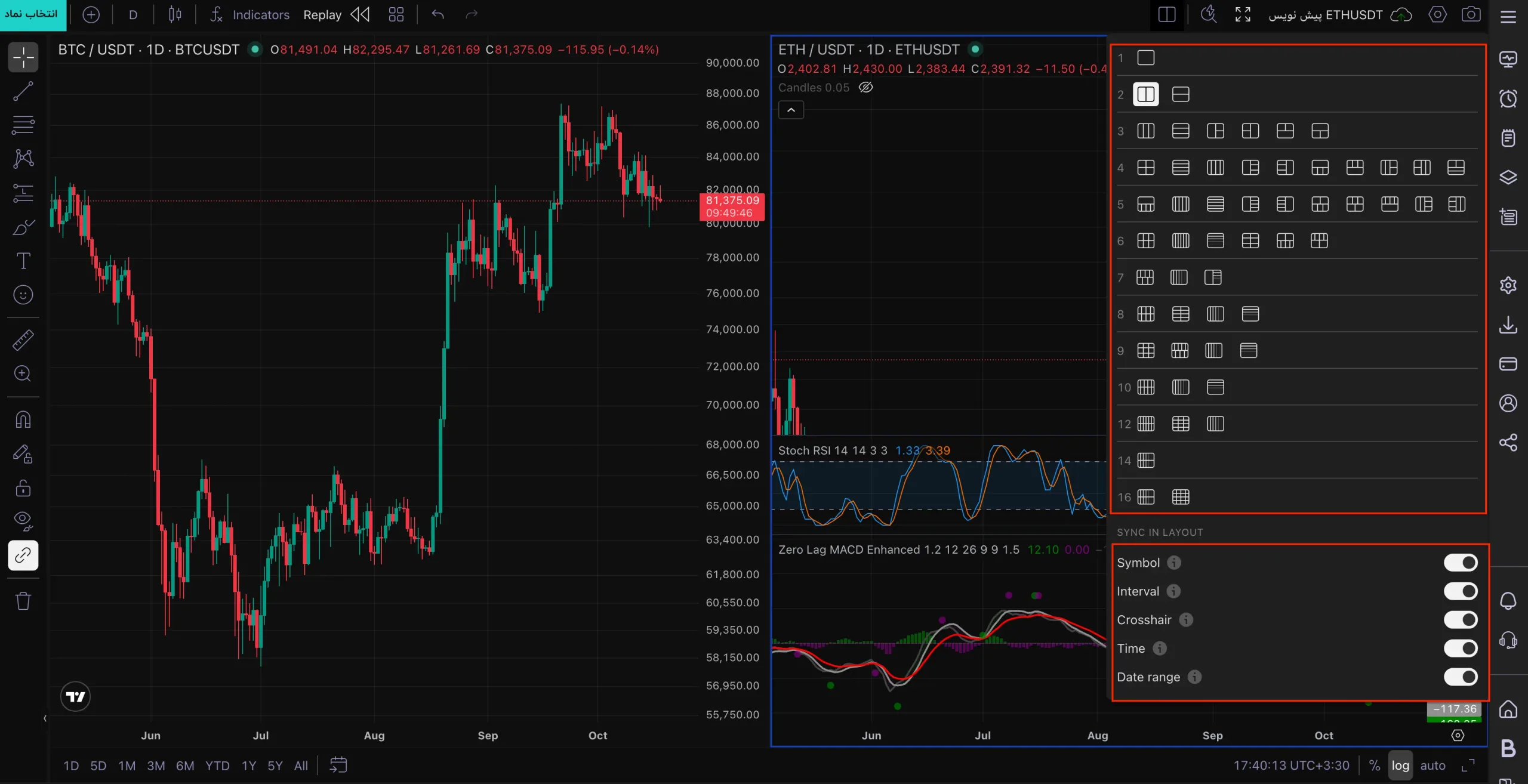Screen dimensions: 1528x784
Task: Enter fullscreen mode
Action: click(x=1243, y=14)
